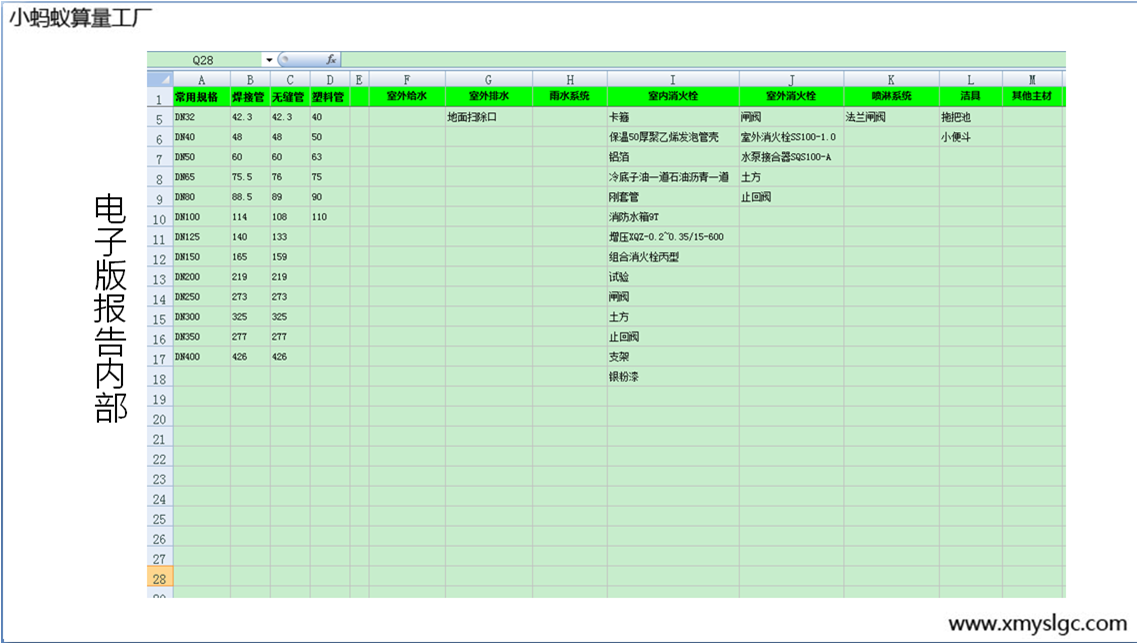
Task: Select row 28 header
Action: click(160, 578)
